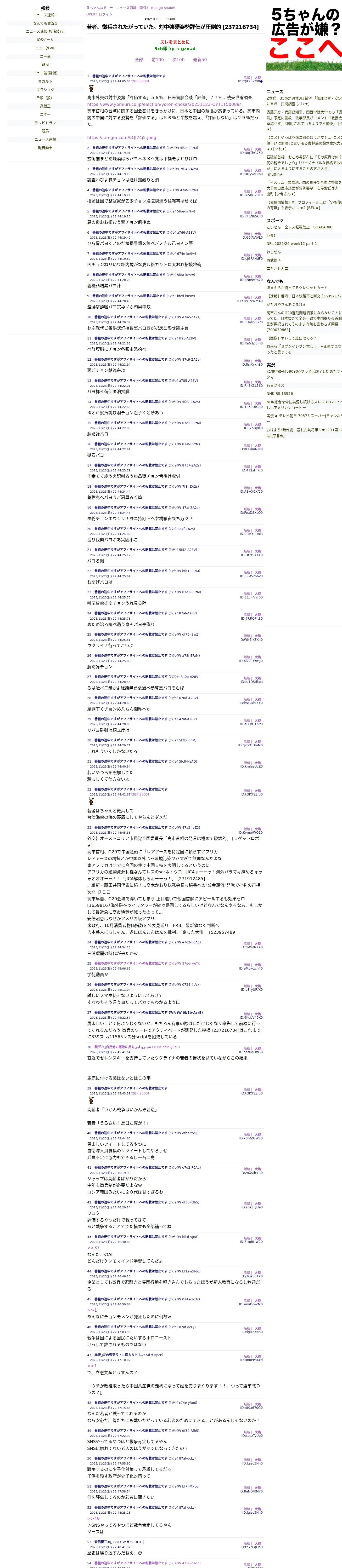Click the 大砲 link on post 1
The height and width of the screenshot is (1568, 342).
tap(258, 78)
